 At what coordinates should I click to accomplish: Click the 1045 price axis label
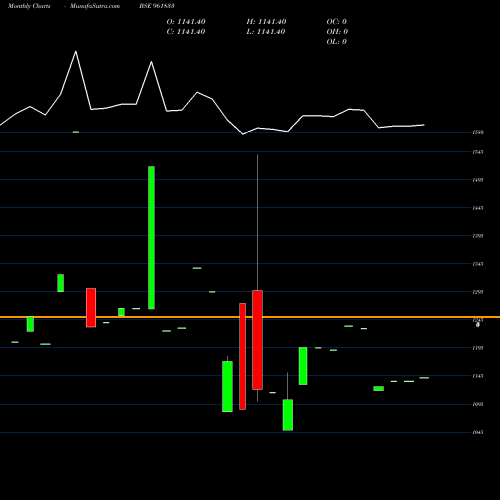coord(478,432)
